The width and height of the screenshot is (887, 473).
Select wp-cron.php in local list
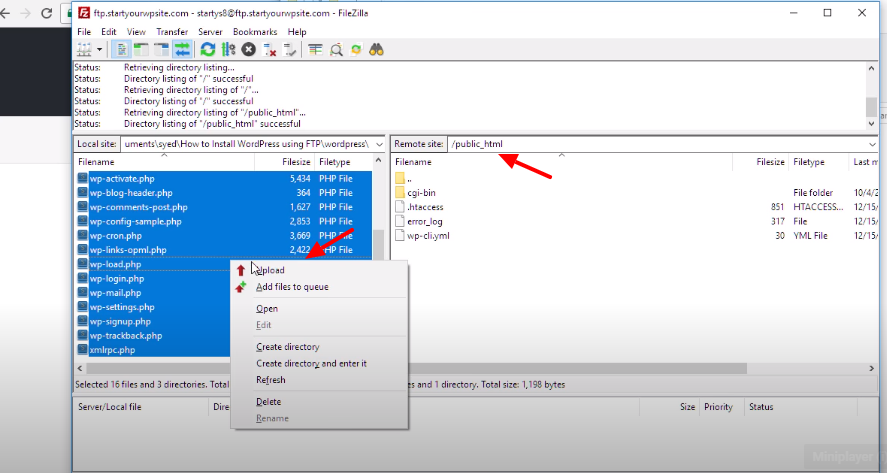[x=115, y=236]
